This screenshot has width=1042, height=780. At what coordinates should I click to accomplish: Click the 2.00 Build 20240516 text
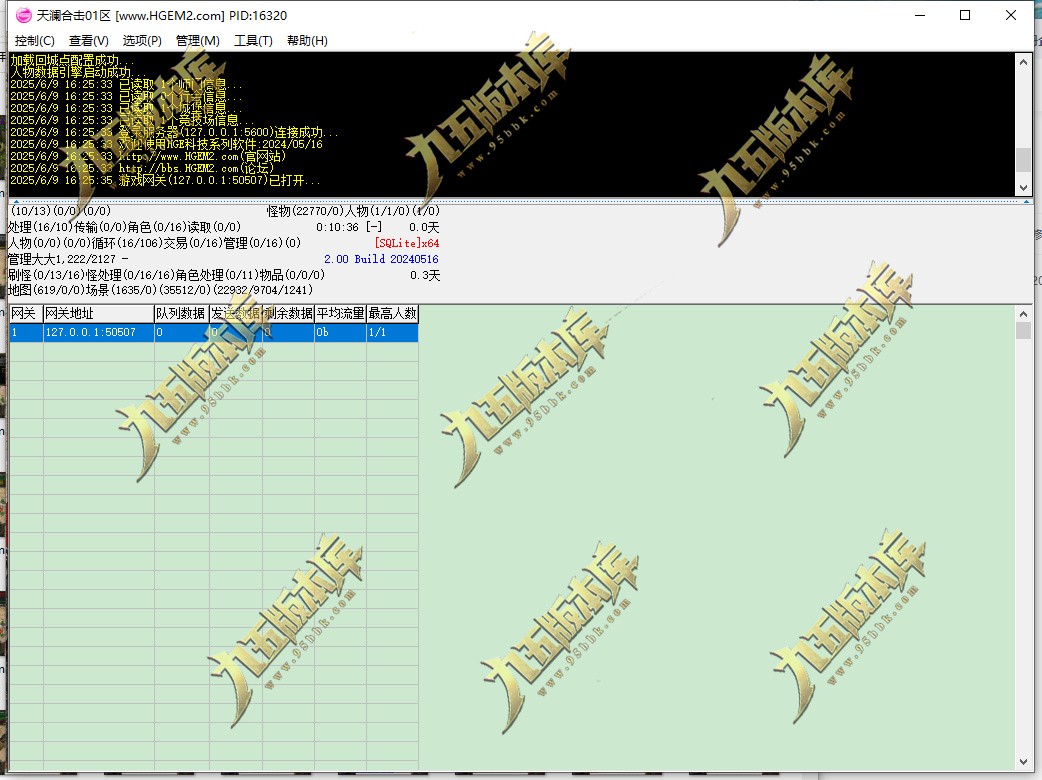(381, 259)
